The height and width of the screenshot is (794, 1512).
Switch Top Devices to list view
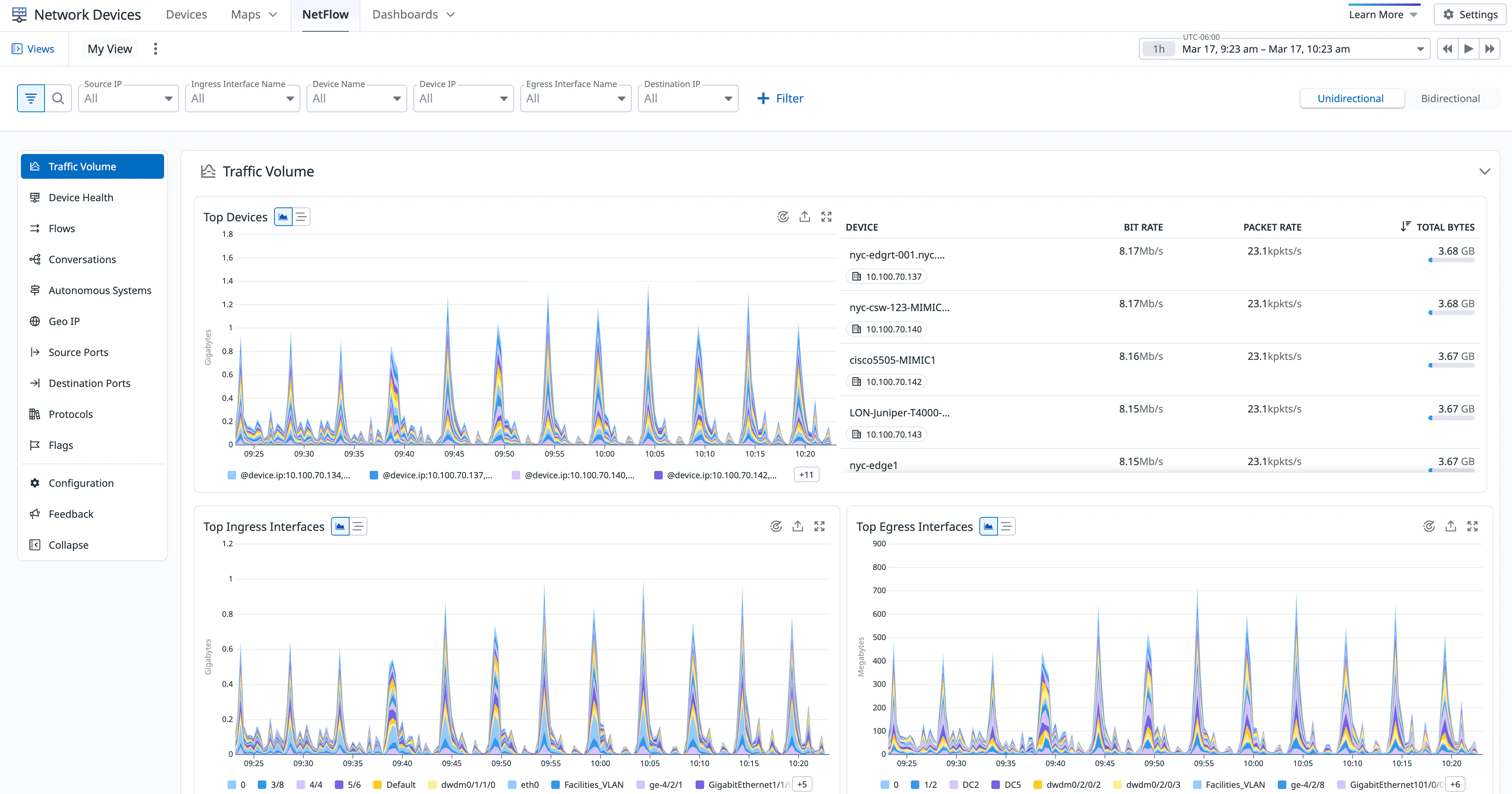[x=301, y=217]
